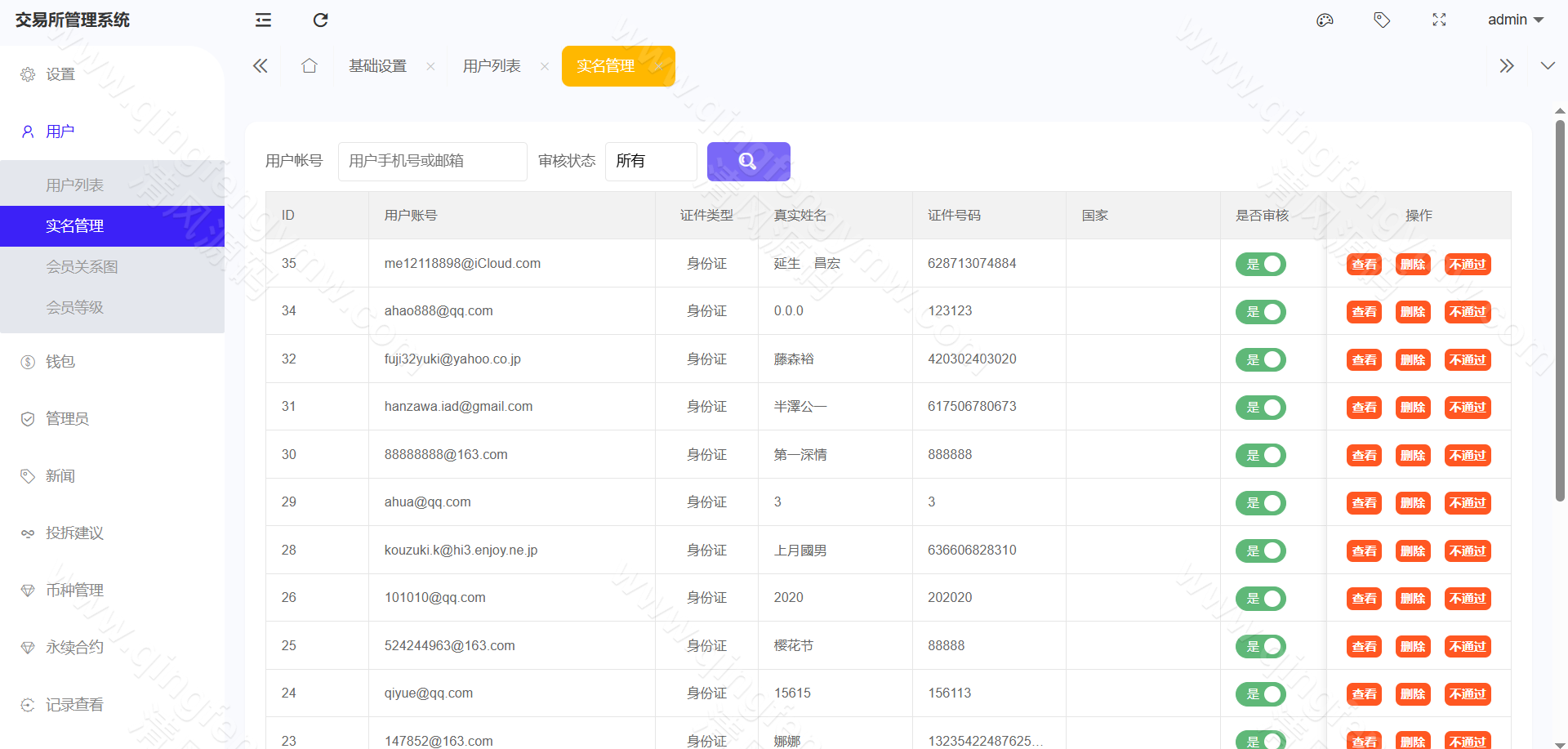Viewport: 1568px width, 749px height.
Task: Refresh the page with the reload icon
Action: click(320, 20)
